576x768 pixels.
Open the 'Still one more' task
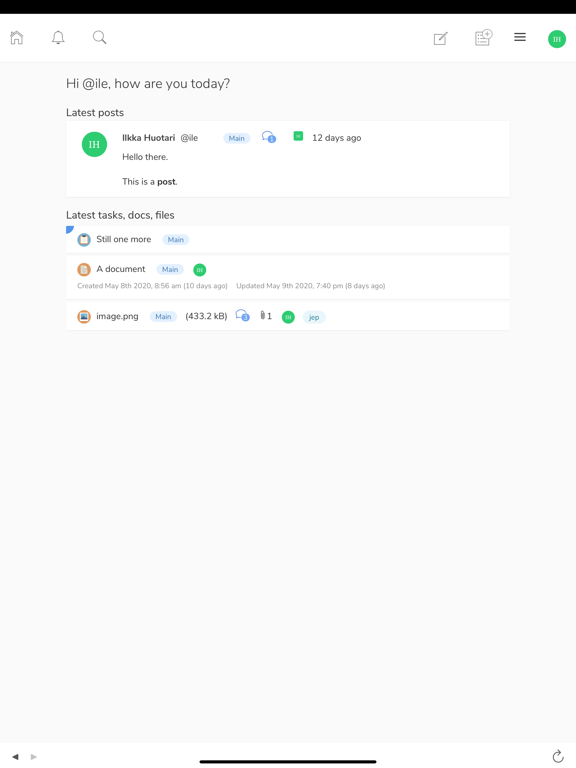123,240
